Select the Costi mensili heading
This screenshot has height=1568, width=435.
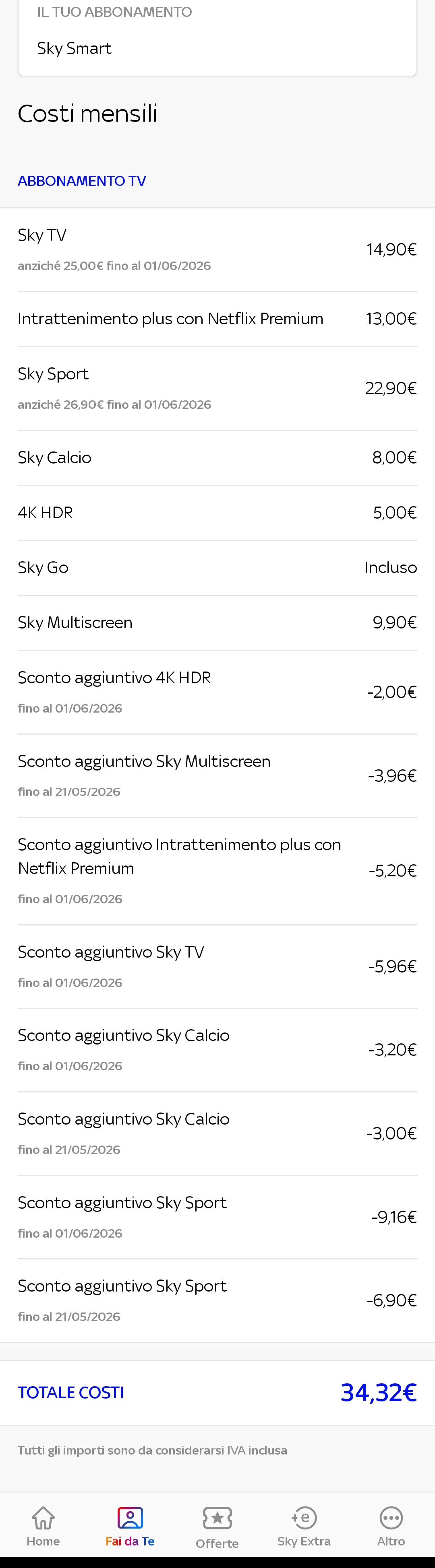[88, 113]
